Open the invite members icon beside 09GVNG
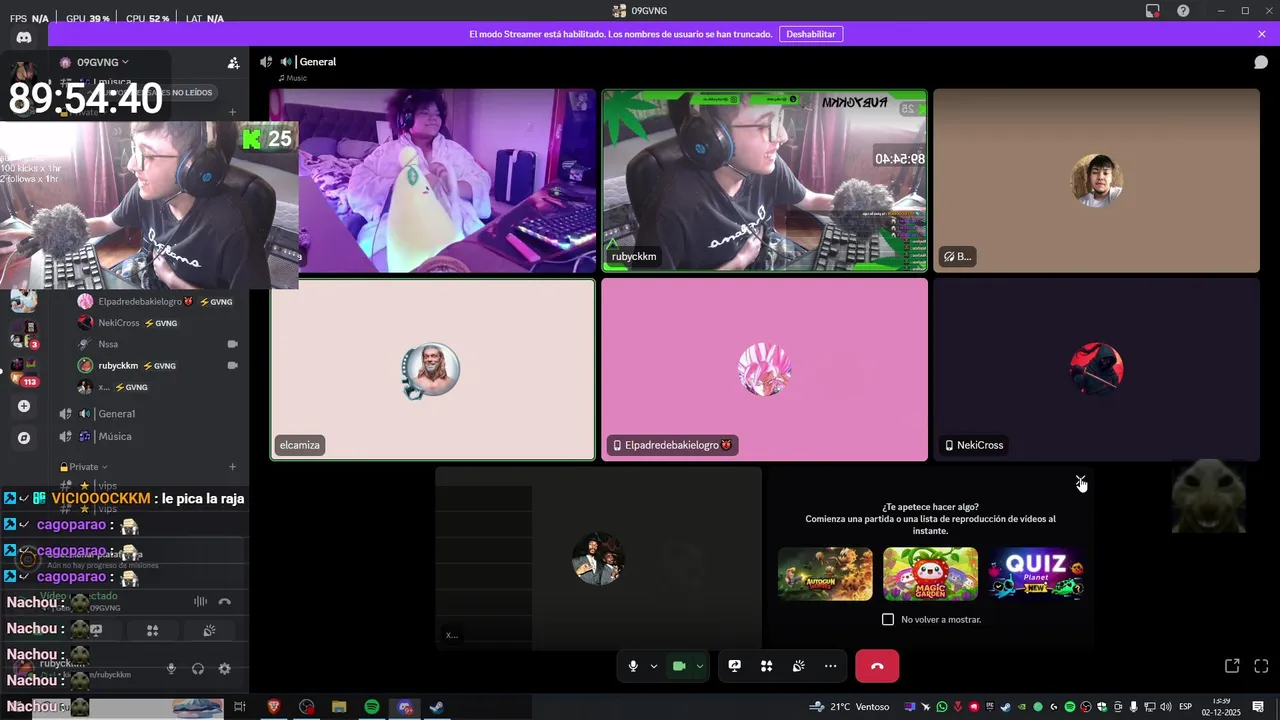Image resolution: width=1280 pixels, height=720 pixels. point(233,62)
